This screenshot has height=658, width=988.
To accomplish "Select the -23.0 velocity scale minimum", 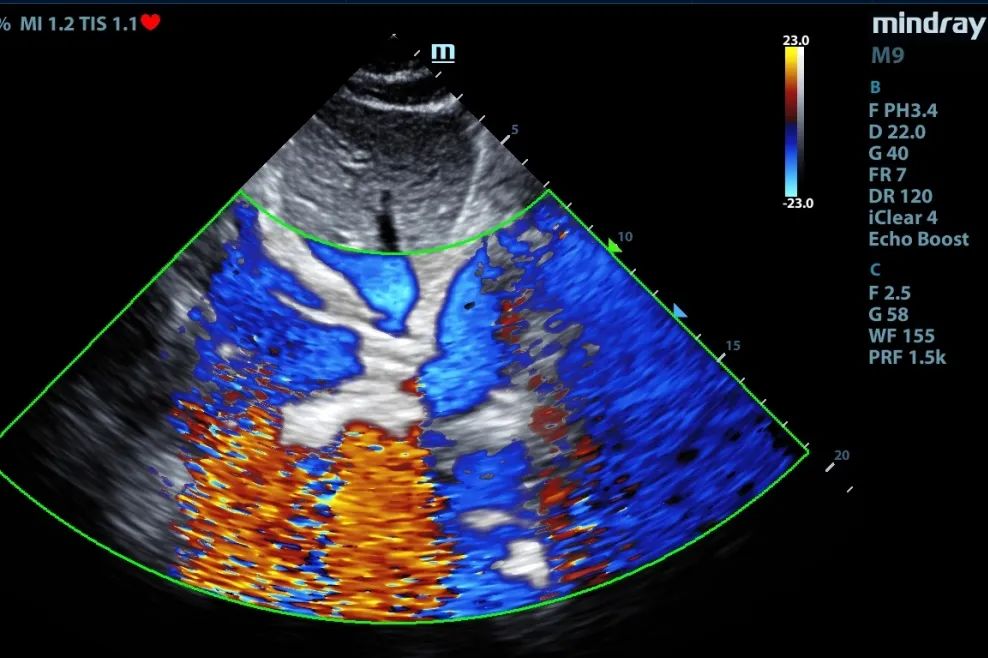I will point(796,203).
